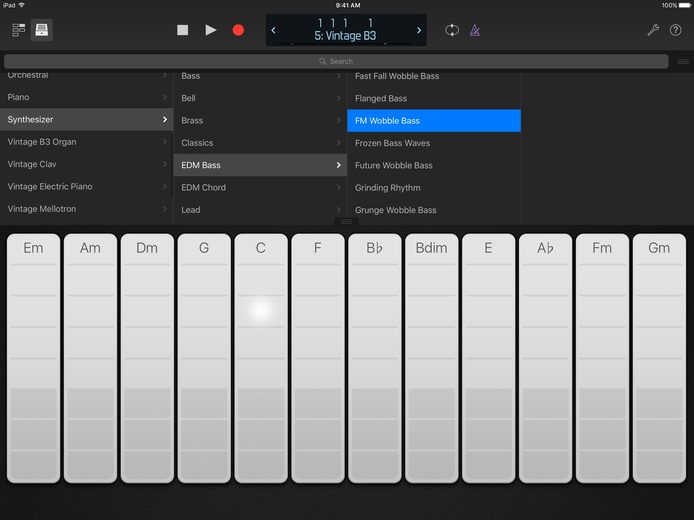Play the C chord strip

(x=261, y=358)
